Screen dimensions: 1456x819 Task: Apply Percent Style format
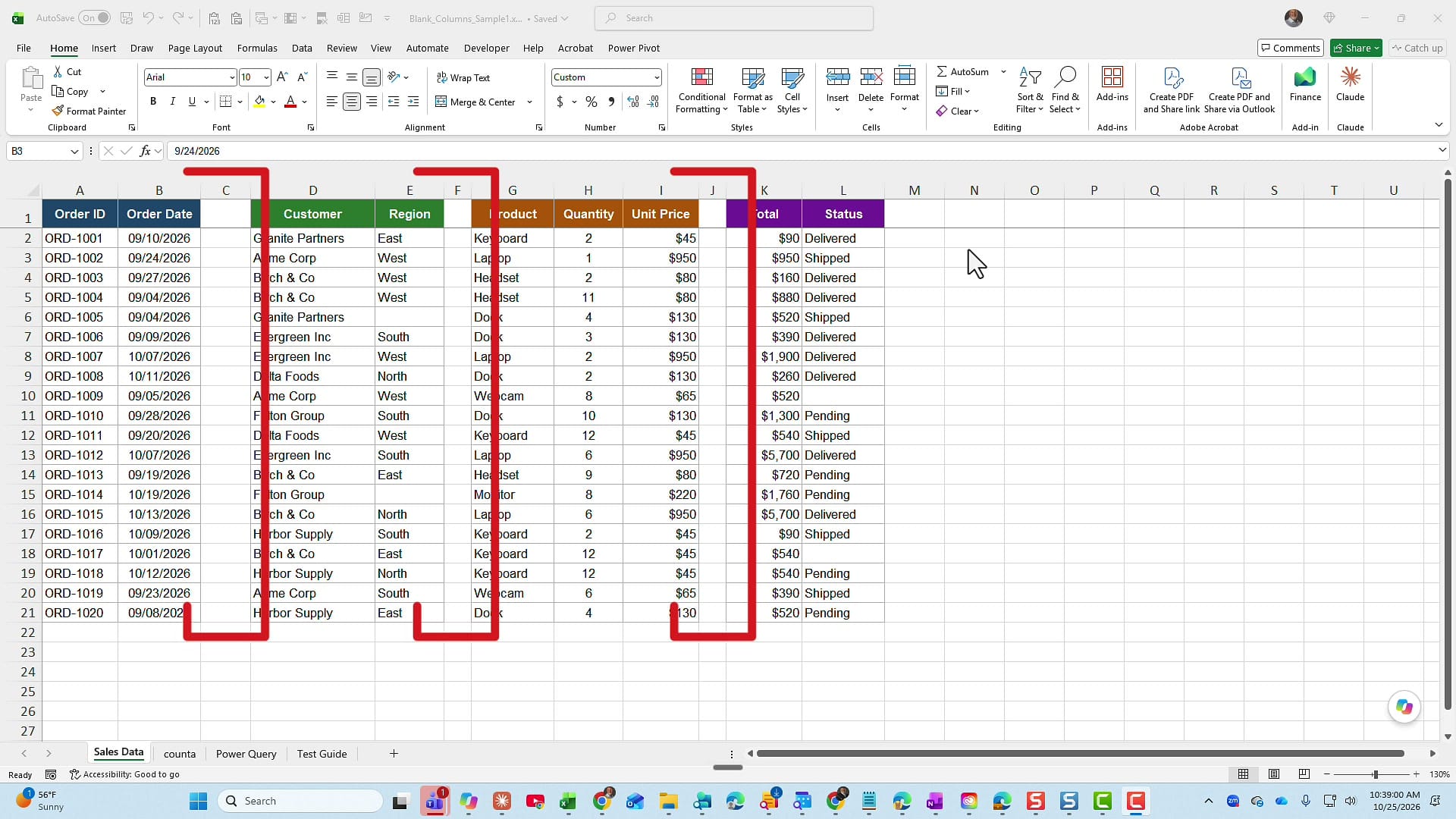(x=591, y=102)
